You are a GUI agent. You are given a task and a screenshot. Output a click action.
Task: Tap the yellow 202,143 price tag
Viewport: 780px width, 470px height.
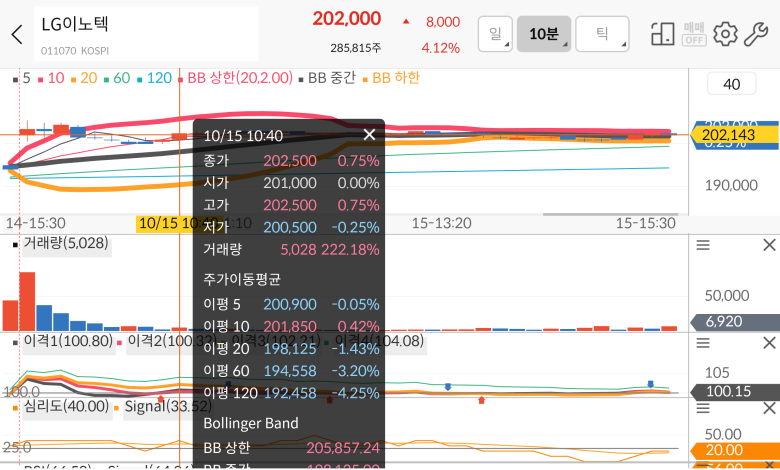pos(734,135)
